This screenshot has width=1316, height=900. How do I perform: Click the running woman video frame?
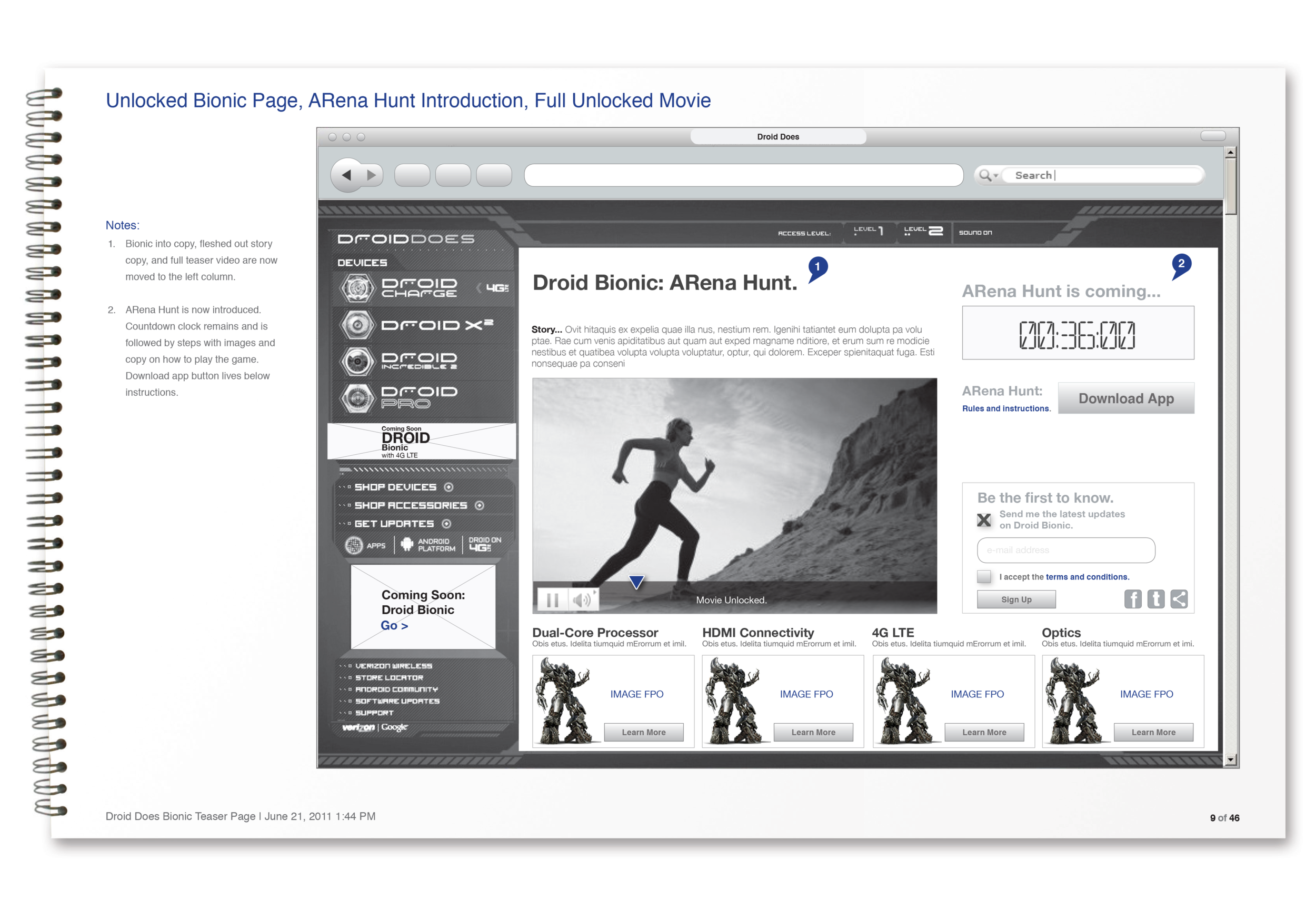734,495
